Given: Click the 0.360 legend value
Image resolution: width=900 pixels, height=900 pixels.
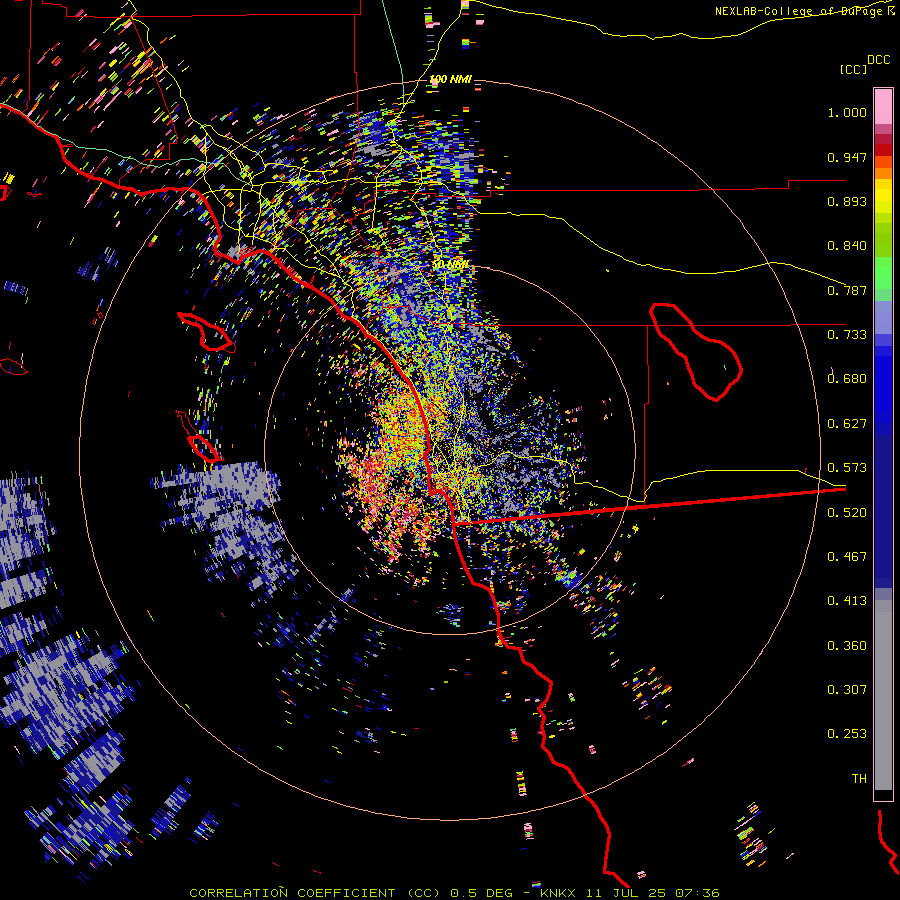Looking at the screenshot, I should click(x=847, y=646).
